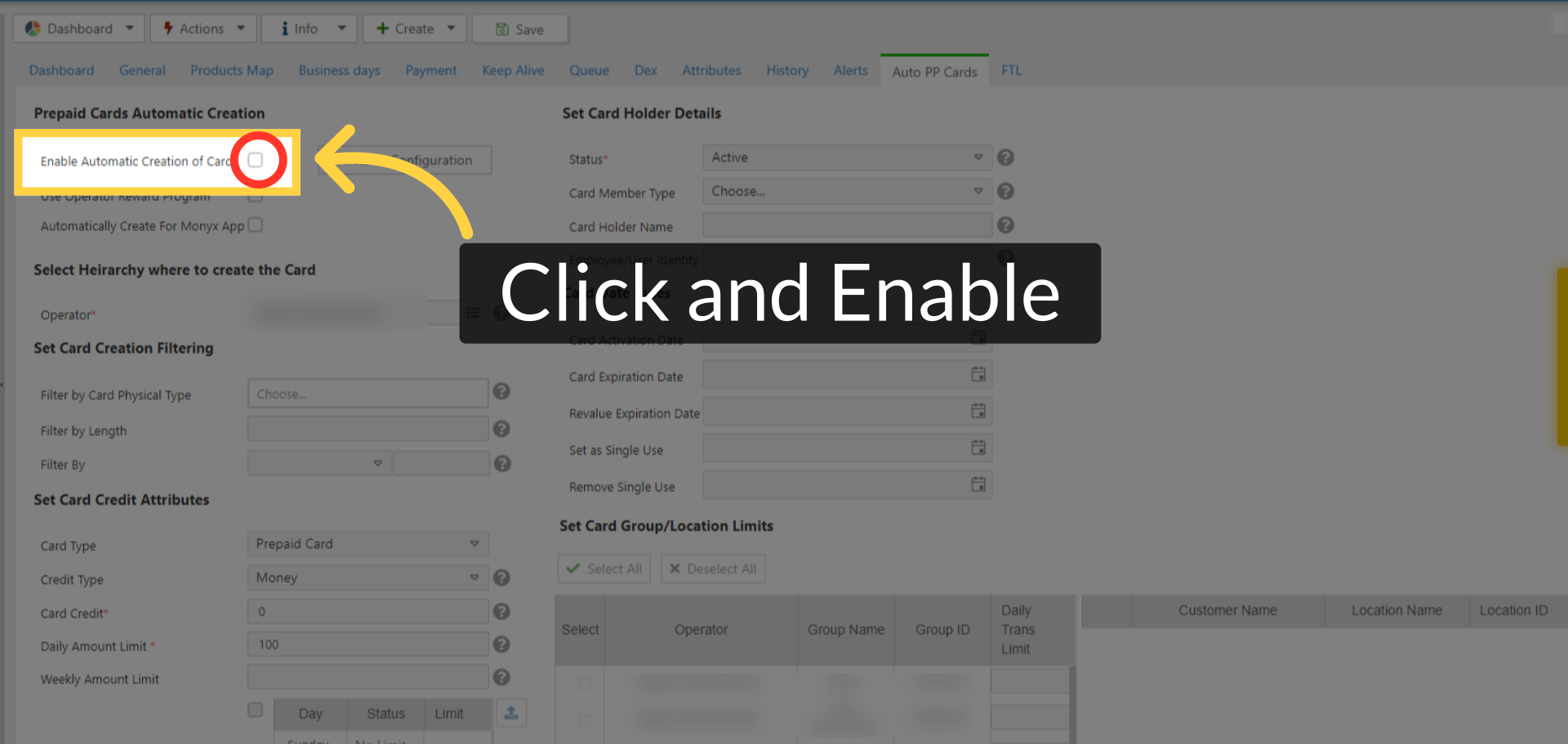Open calendar for Card Expiration Date

pyautogui.click(x=978, y=374)
